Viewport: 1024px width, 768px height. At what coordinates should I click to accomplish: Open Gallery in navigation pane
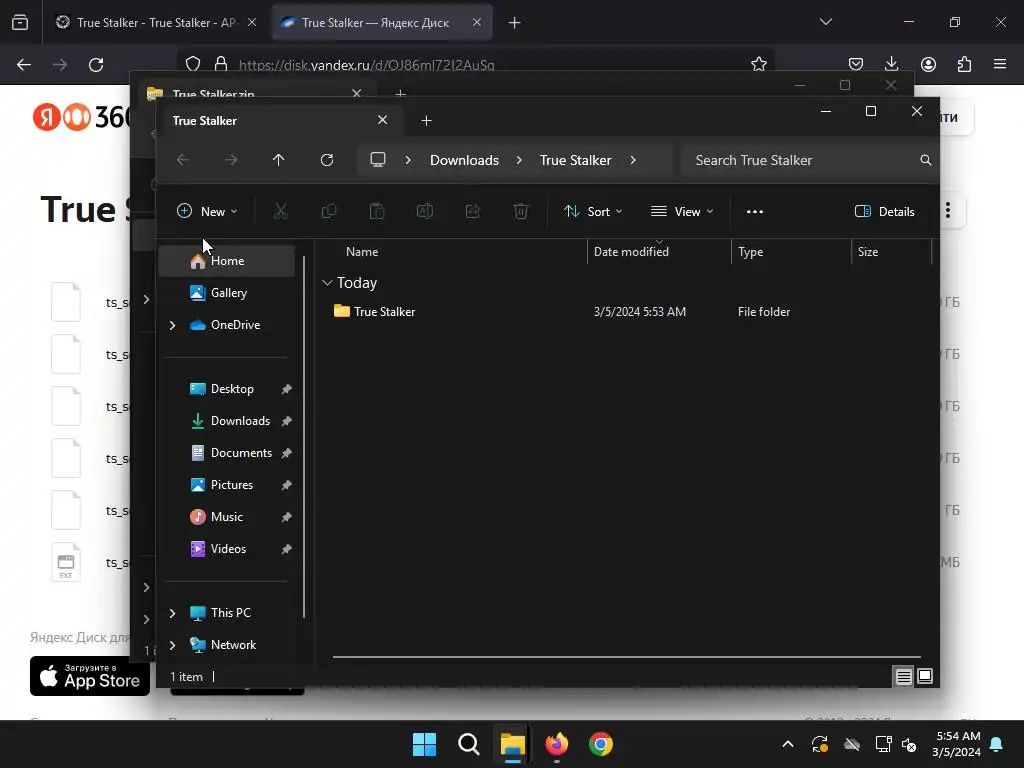click(227, 293)
